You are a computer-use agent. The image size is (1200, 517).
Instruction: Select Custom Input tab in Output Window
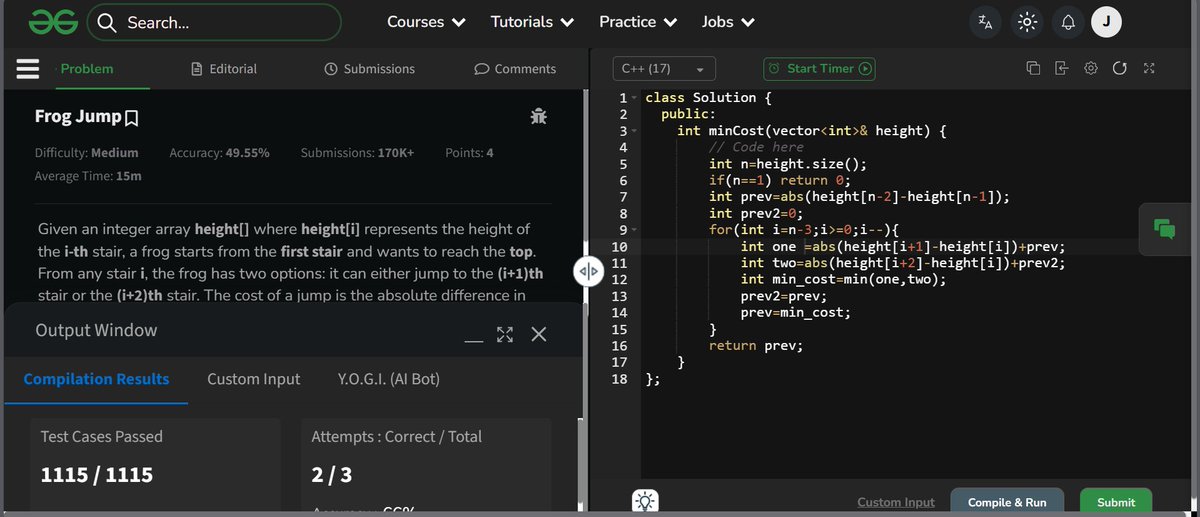(254, 379)
